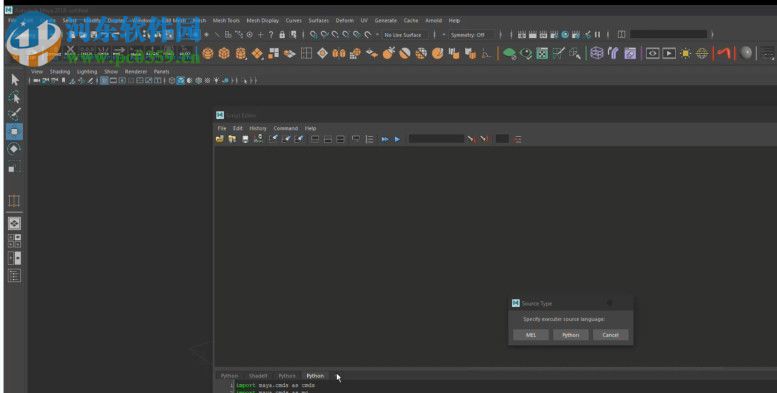The image size is (777, 393).
Task: Load script icon in Script Editor toolbar
Action: pyautogui.click(x=220, y=139)
